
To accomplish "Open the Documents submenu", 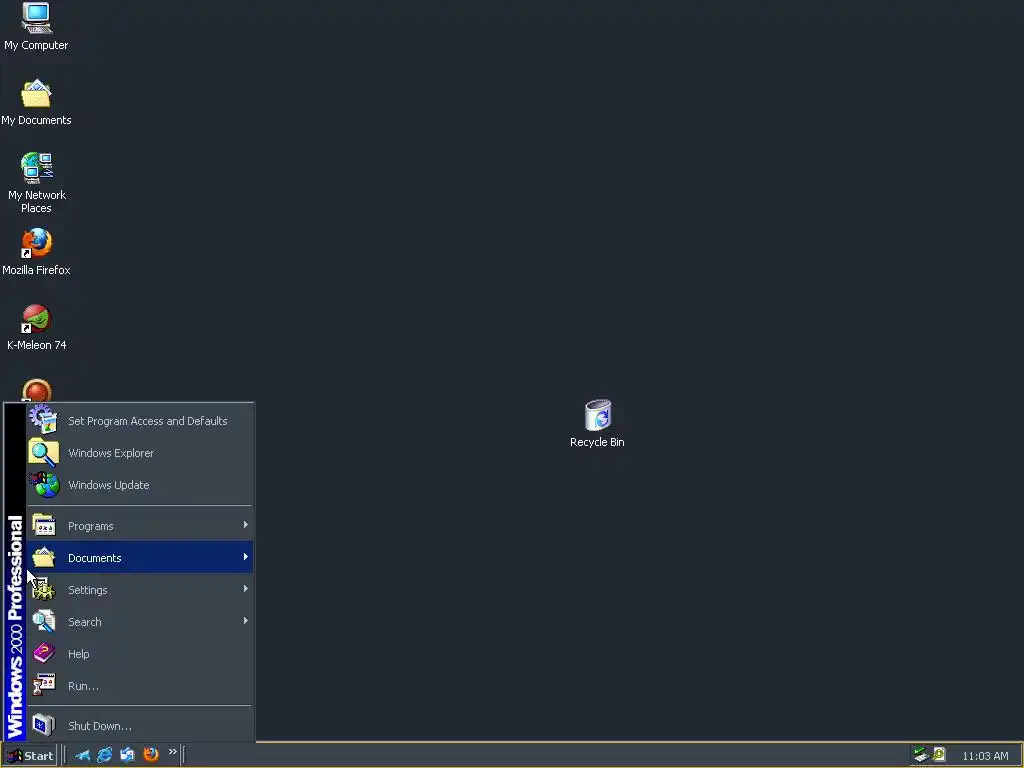I will [x=140, y=558].
